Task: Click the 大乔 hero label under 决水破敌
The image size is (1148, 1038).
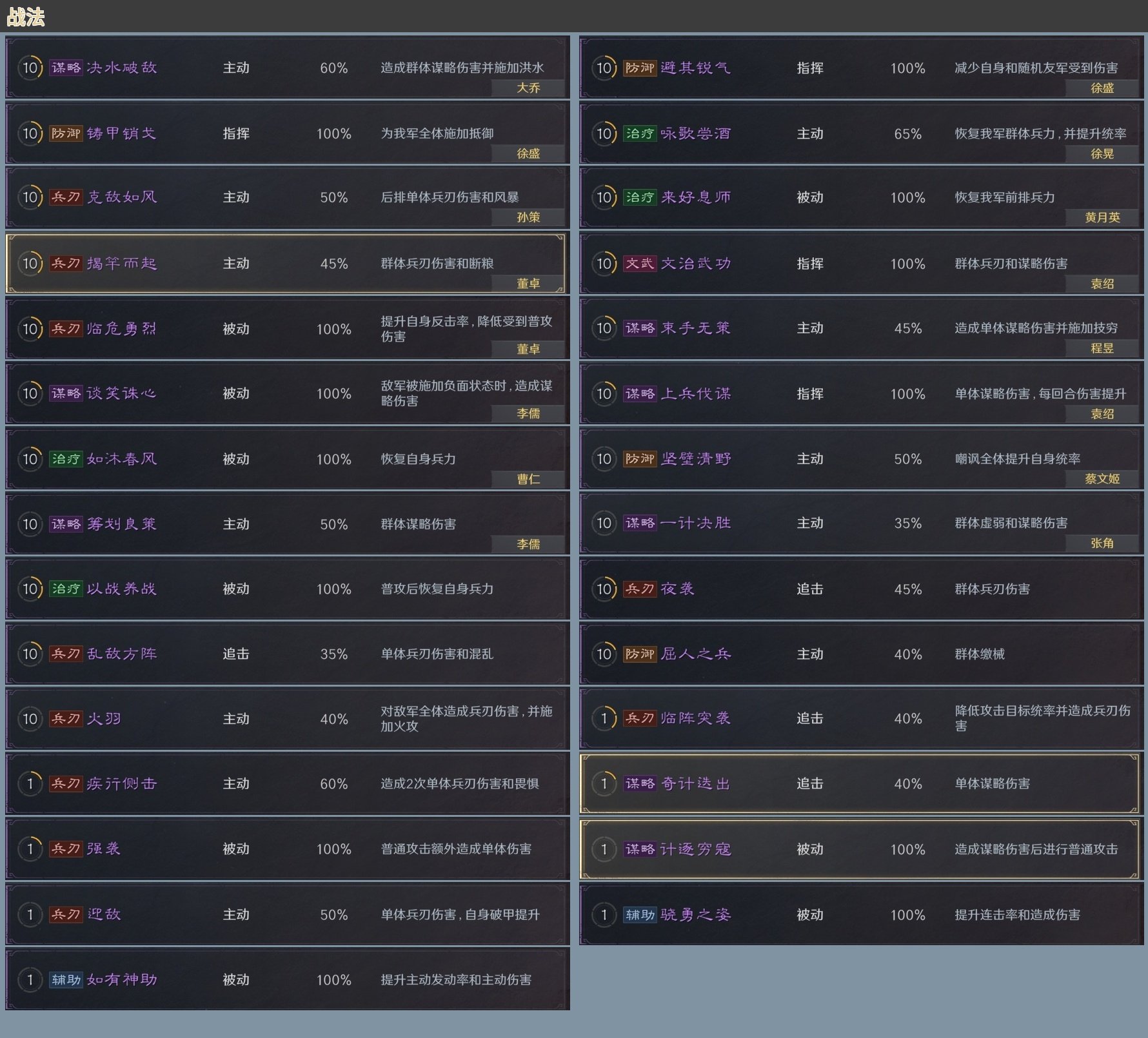Action: (x=528, y=88)
